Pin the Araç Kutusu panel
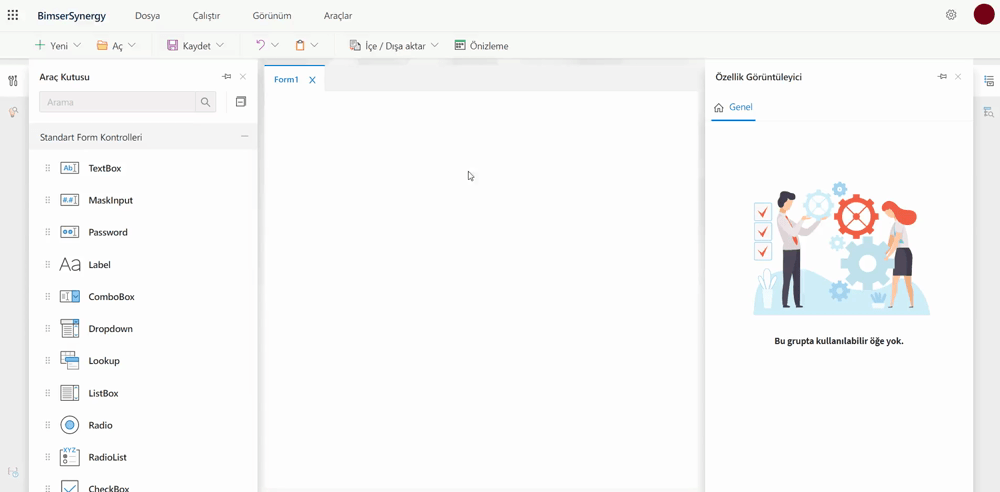1000x492 pixels. (227, 77)
